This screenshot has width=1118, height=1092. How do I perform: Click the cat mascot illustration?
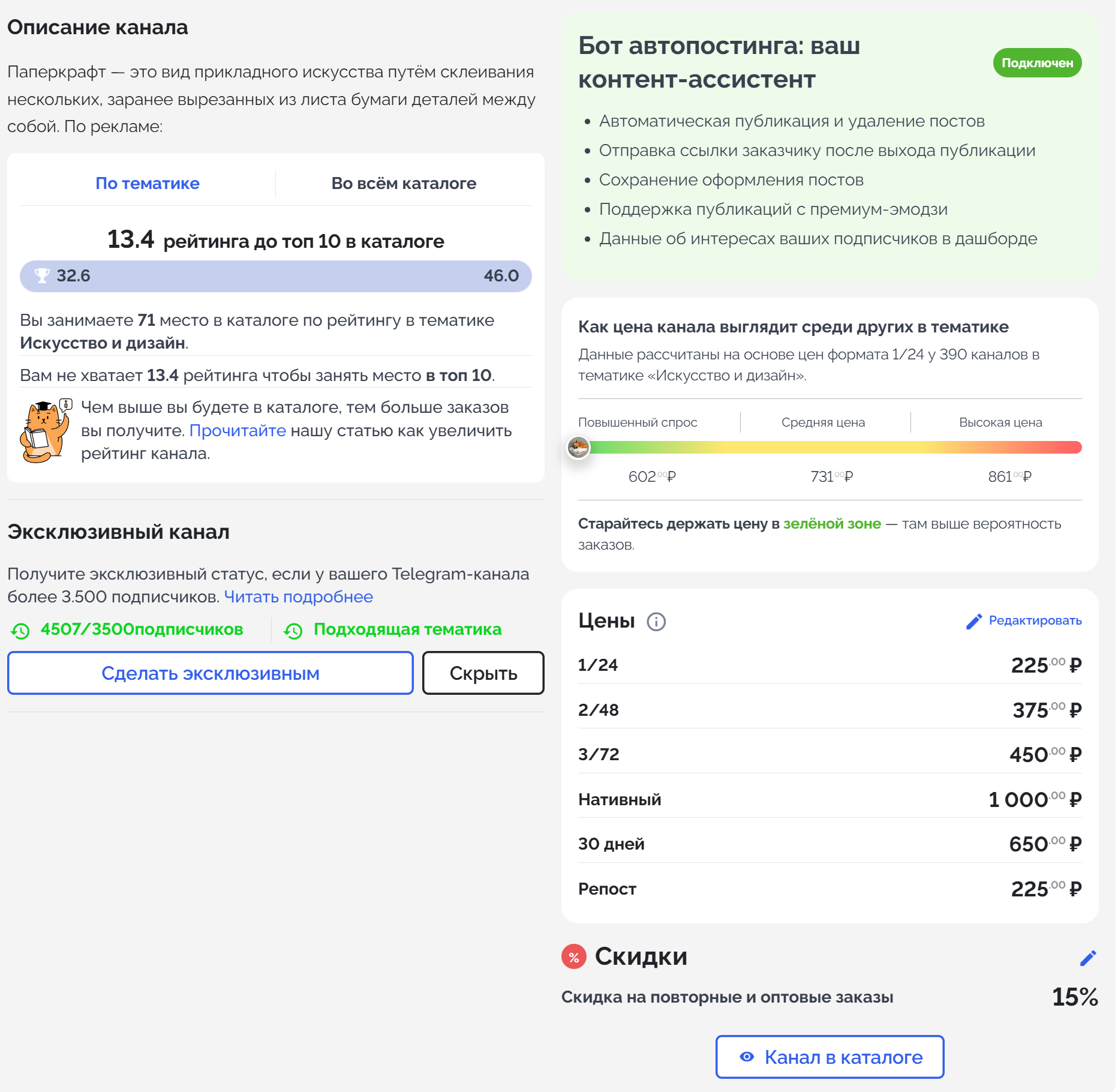pyautogui.click(x=44, y=431)
